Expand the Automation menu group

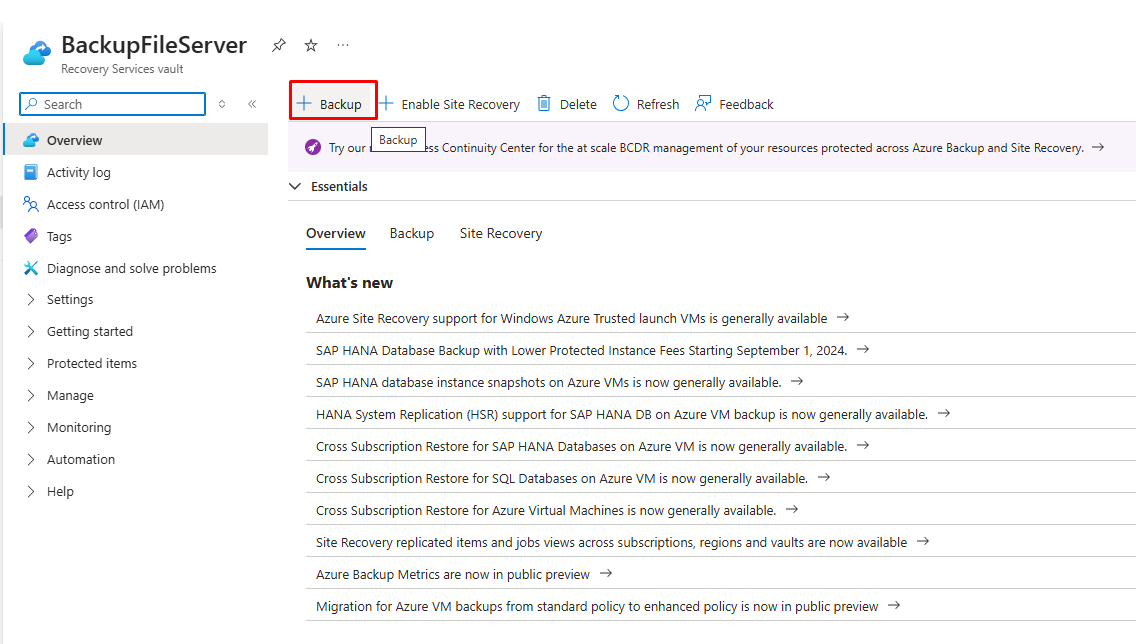(30, 459)
